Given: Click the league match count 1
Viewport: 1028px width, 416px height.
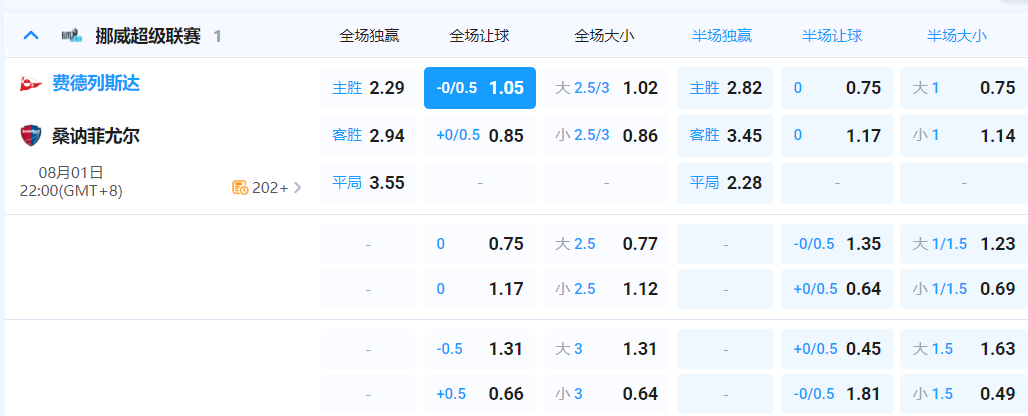Looking at the screenshot, I should coord(217,37).
